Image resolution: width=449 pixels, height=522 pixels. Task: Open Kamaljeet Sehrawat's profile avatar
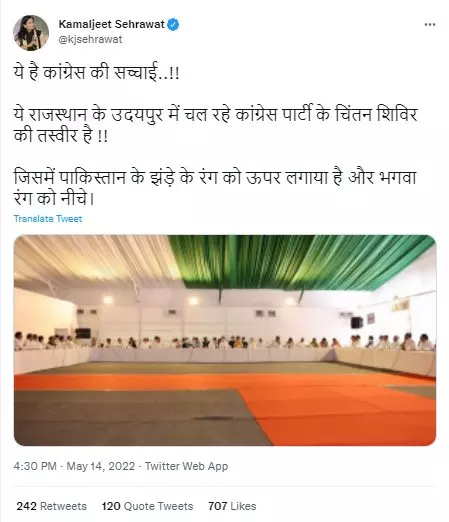click(x=31, y=33)
